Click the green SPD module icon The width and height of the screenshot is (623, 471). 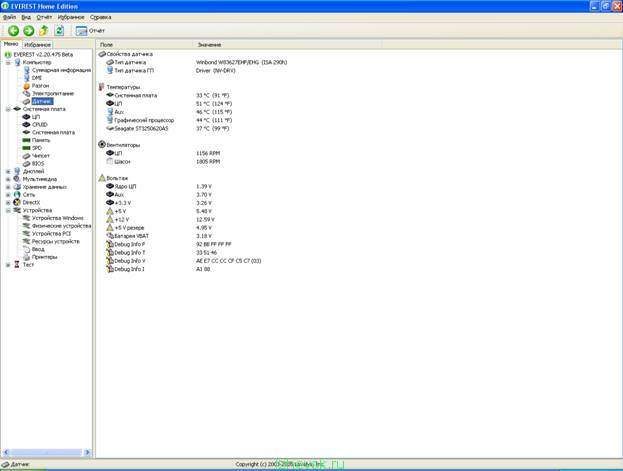tap(27, 148)
